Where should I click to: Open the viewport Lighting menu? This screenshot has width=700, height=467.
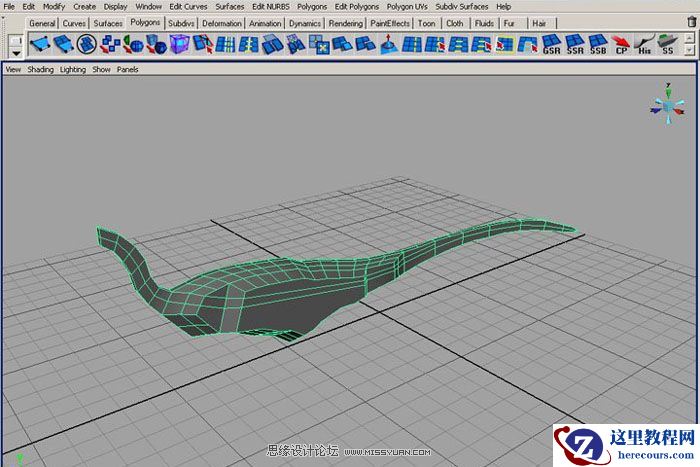(x=72, y=70)
